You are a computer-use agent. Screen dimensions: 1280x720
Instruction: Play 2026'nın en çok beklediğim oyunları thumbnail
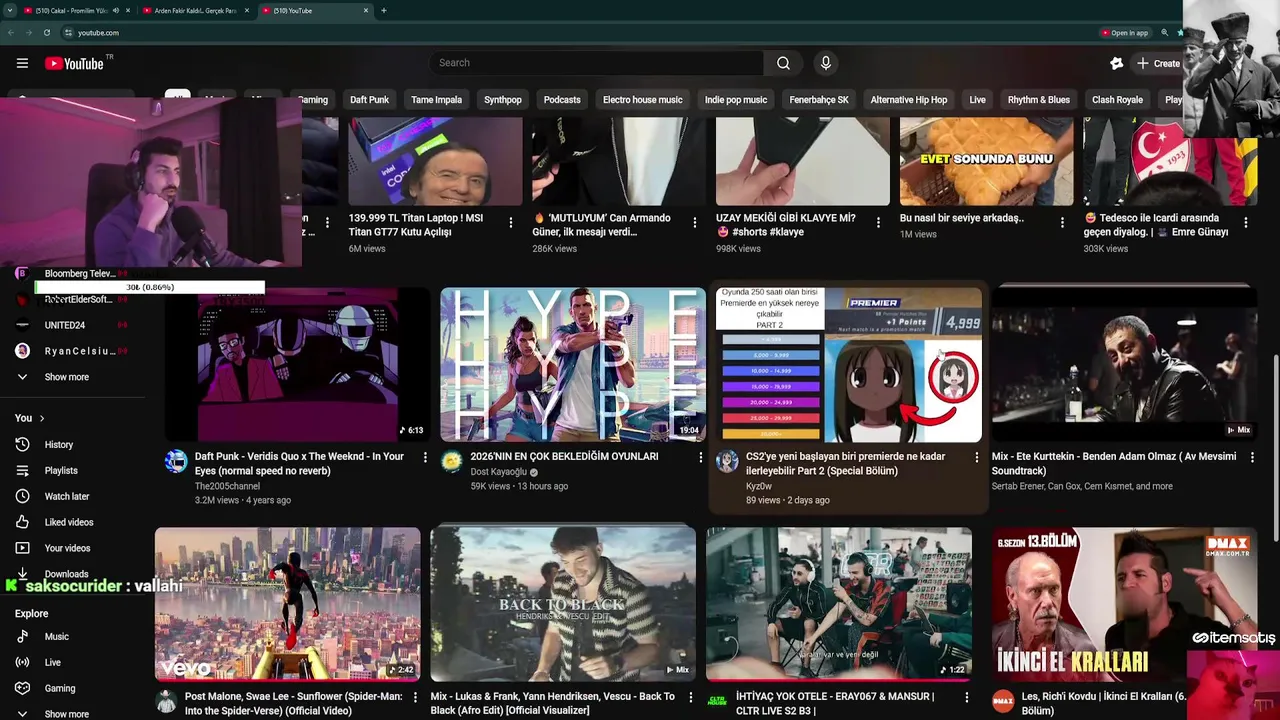pyautogui.click(x=573, y=364)
